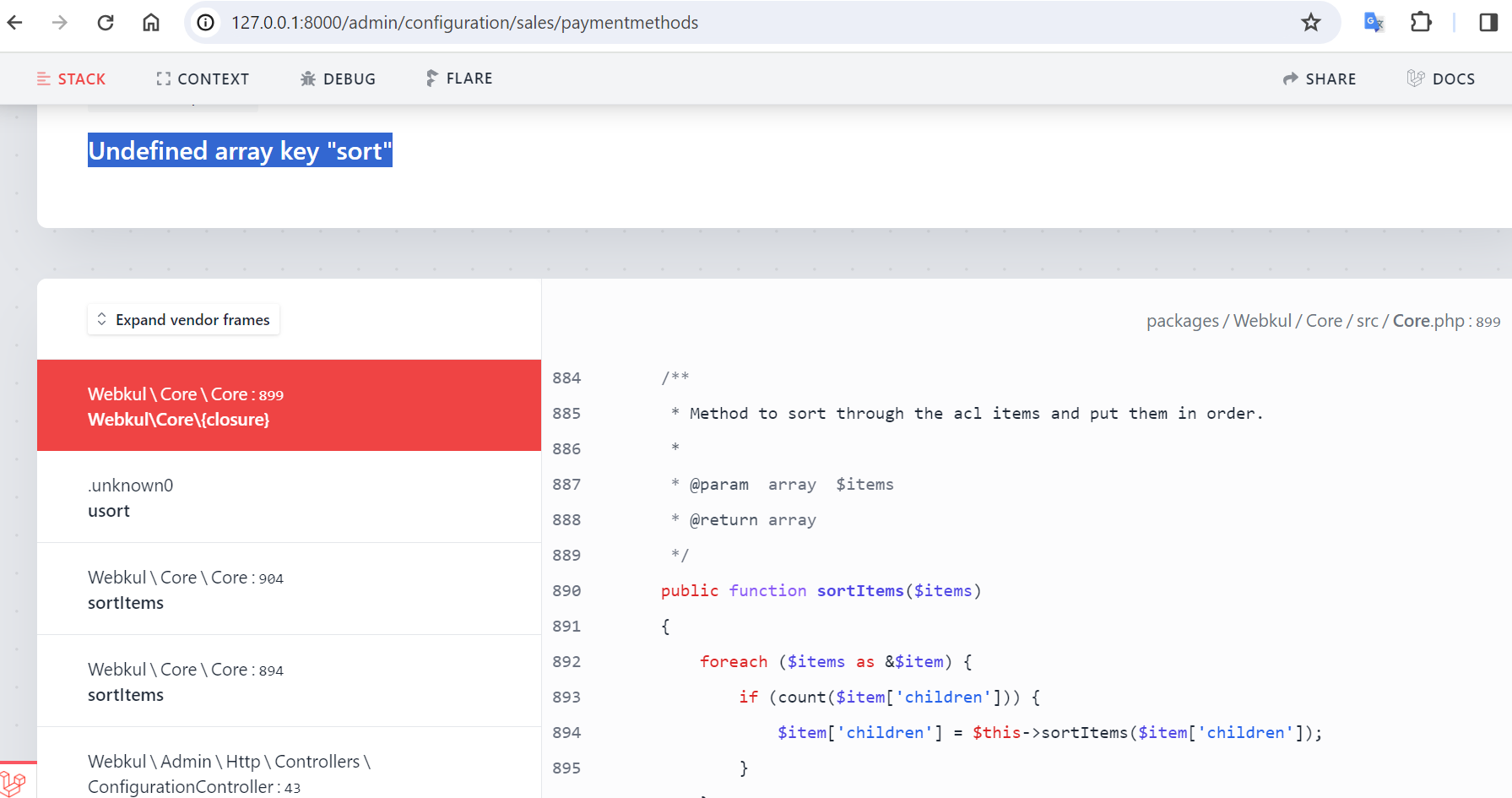Click the SHARE button
Screen dimensions: 1512x798
(x=1320, y=79)
